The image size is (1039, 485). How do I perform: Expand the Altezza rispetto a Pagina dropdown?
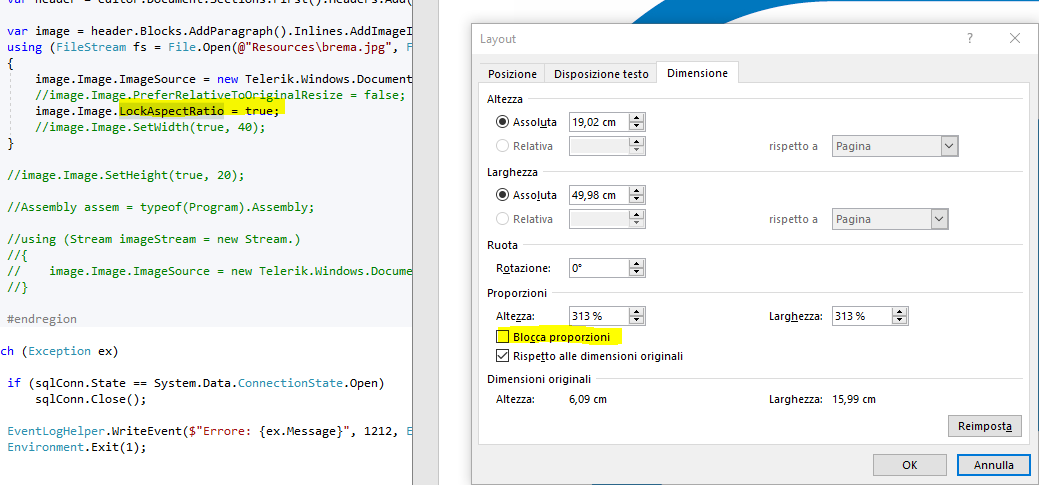tap(949, 146)
